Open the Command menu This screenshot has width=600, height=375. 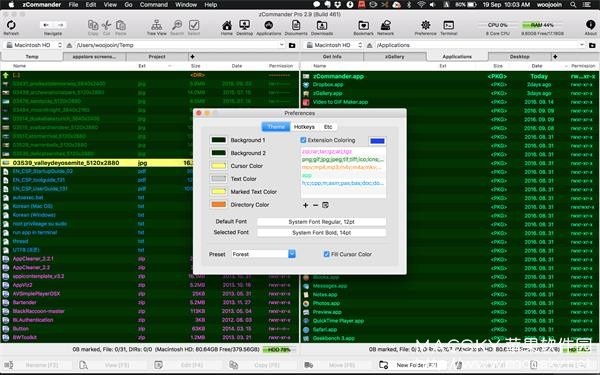tap(154, 5)
